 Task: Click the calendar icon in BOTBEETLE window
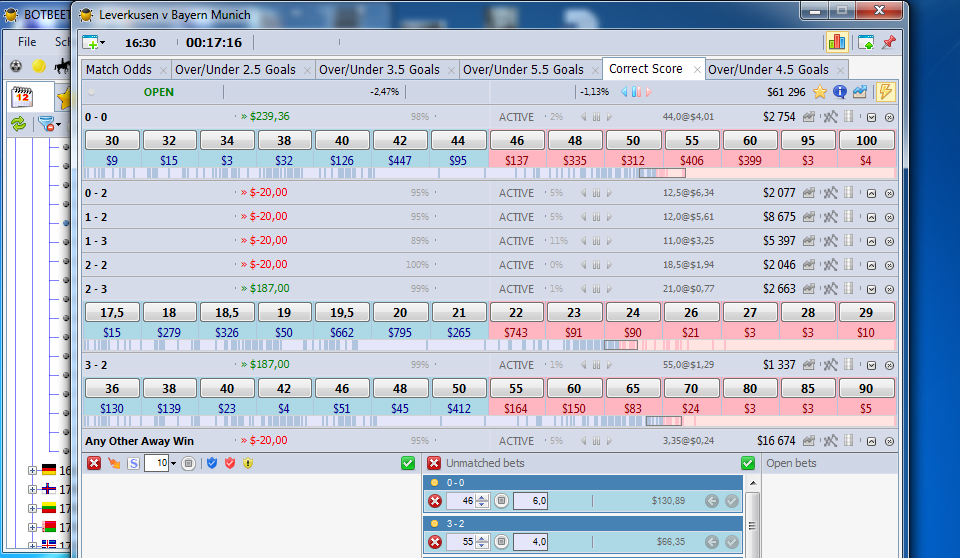click(x=23, y=96)
